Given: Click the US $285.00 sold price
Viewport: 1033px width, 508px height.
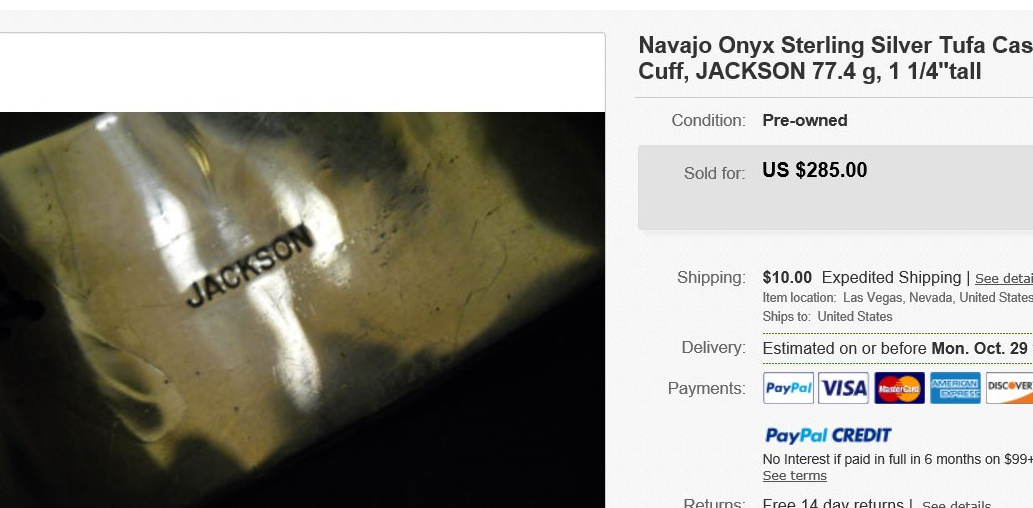Looking at the screenshot, I should pos(814,170).
